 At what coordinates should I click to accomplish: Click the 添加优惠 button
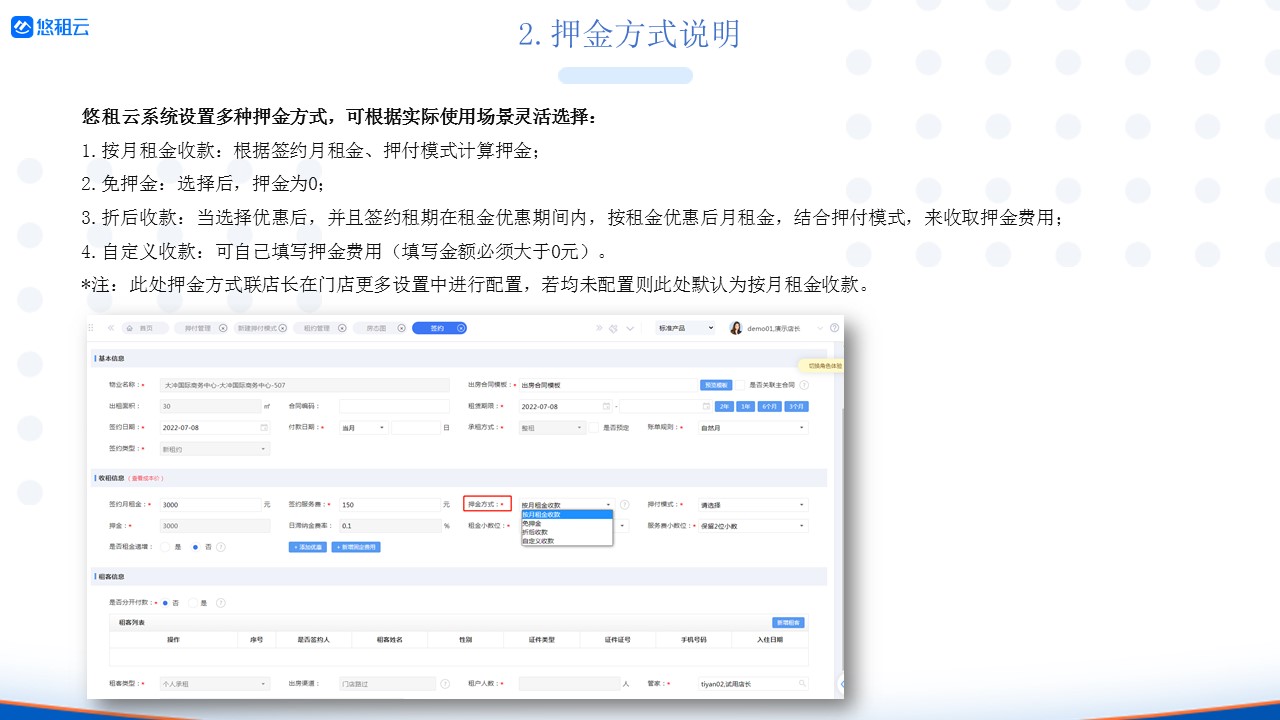(x=307, y=547)
